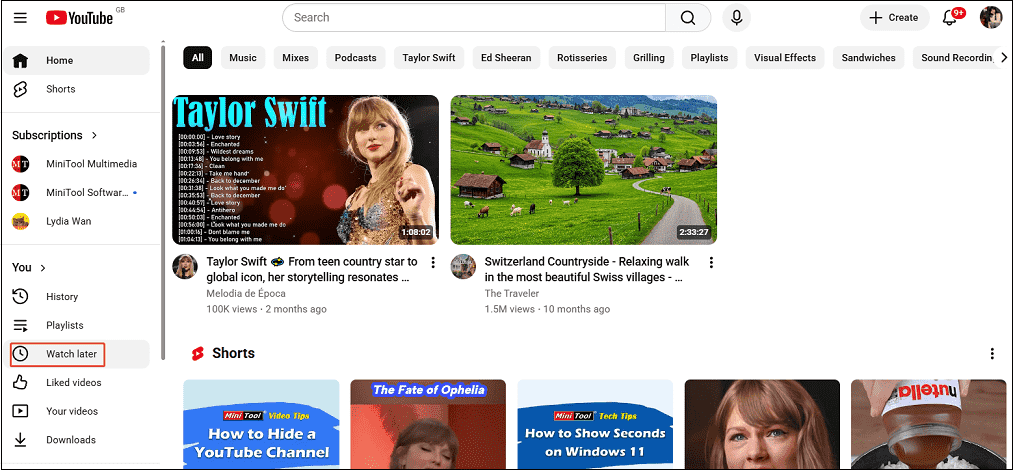Open Shorts section more options menu
This screenshot has width=1013, height=470.
point(992,354)
